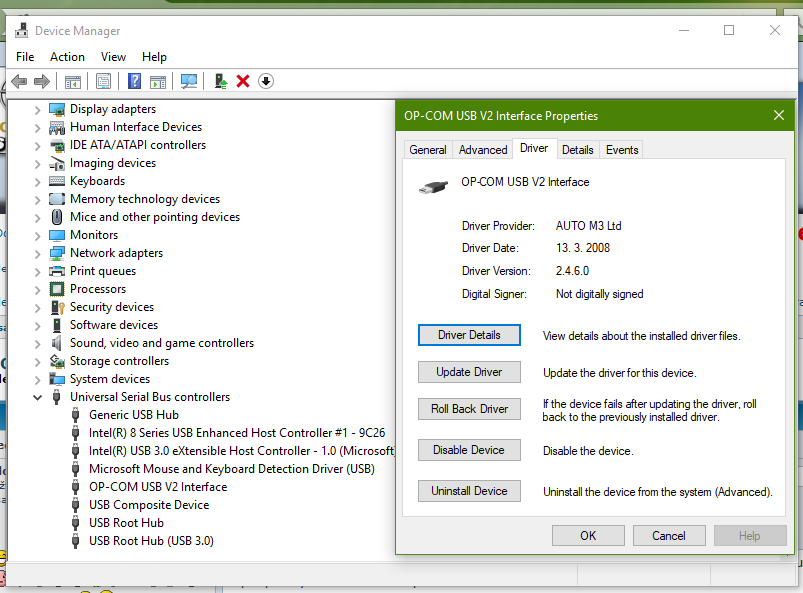Switch to the General tab
This screenshot has width=803, height=593.
[428, 150]
